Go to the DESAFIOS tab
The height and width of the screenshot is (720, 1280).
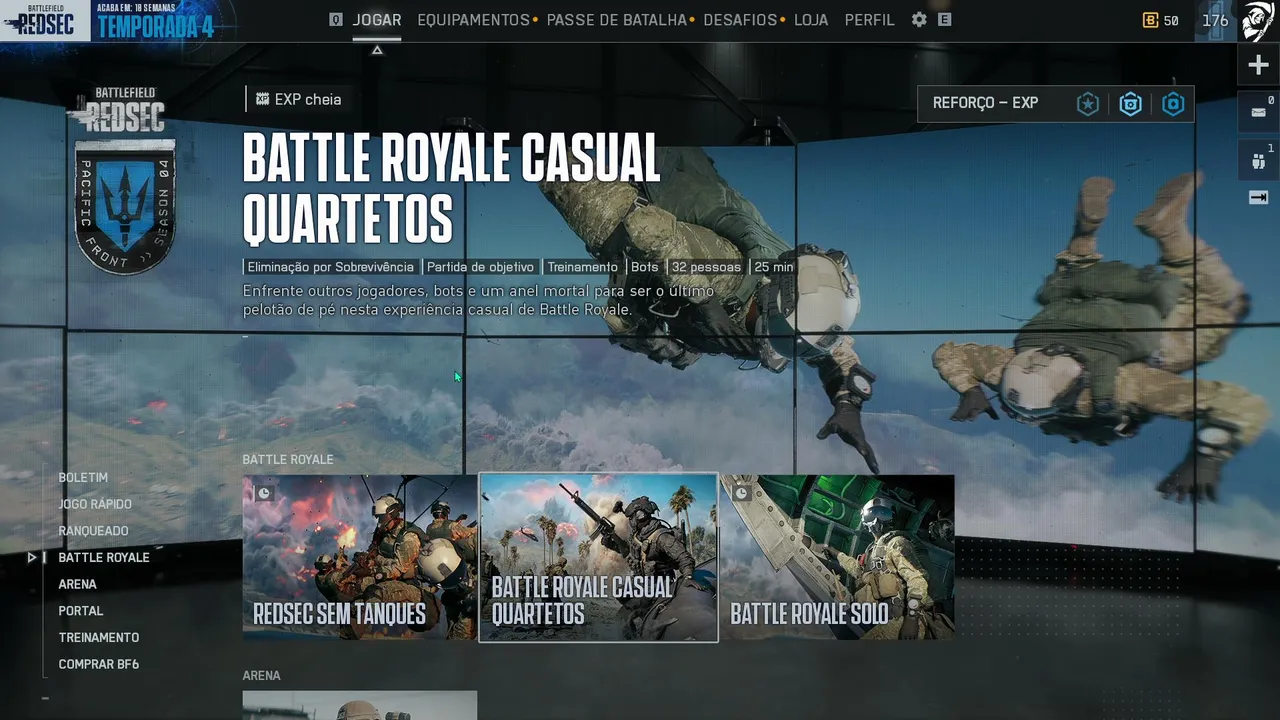(740, 20)
